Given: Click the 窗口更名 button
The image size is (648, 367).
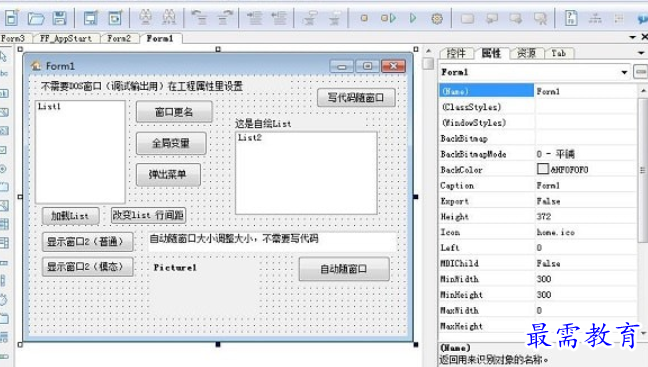Looking at the screenshot, I should (174, 112).
